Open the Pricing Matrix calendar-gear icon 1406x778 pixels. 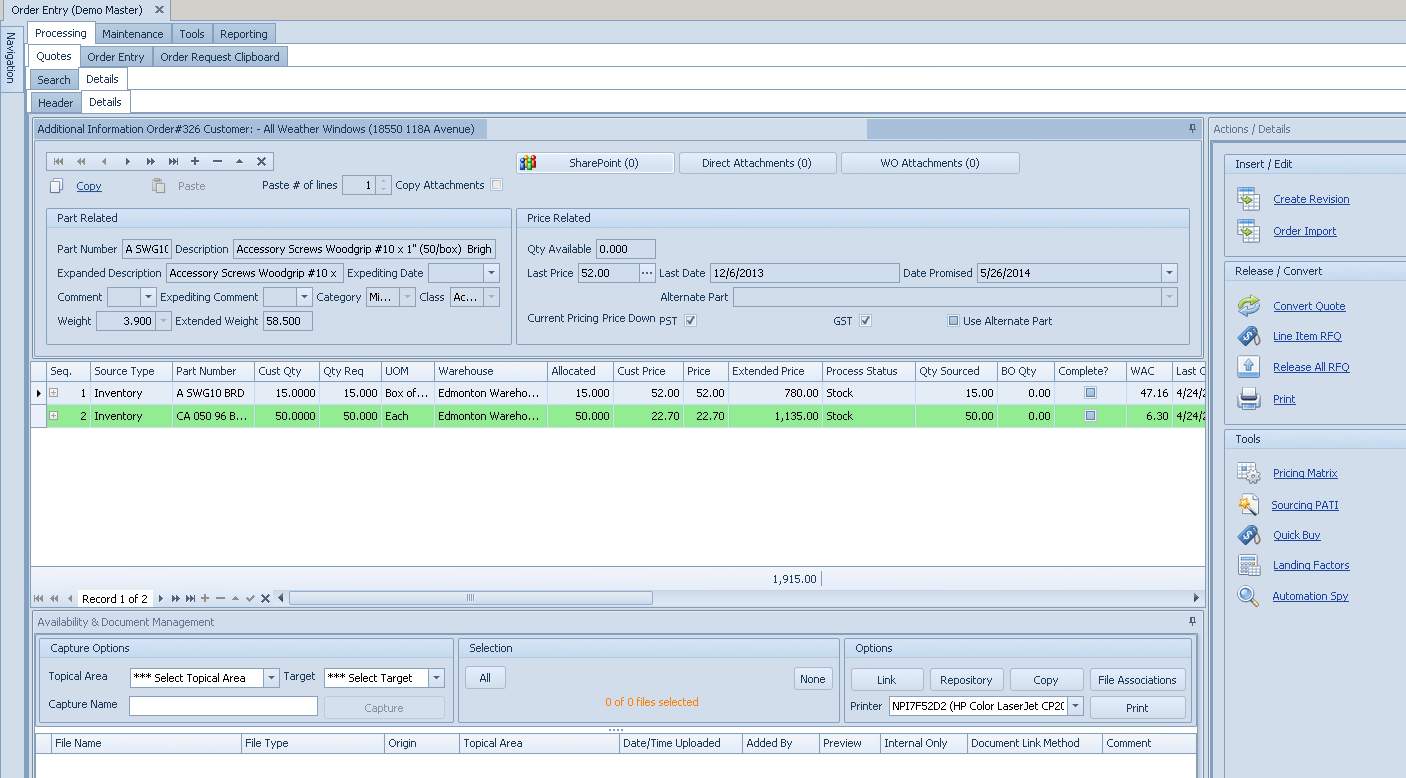coord(1248,472)
